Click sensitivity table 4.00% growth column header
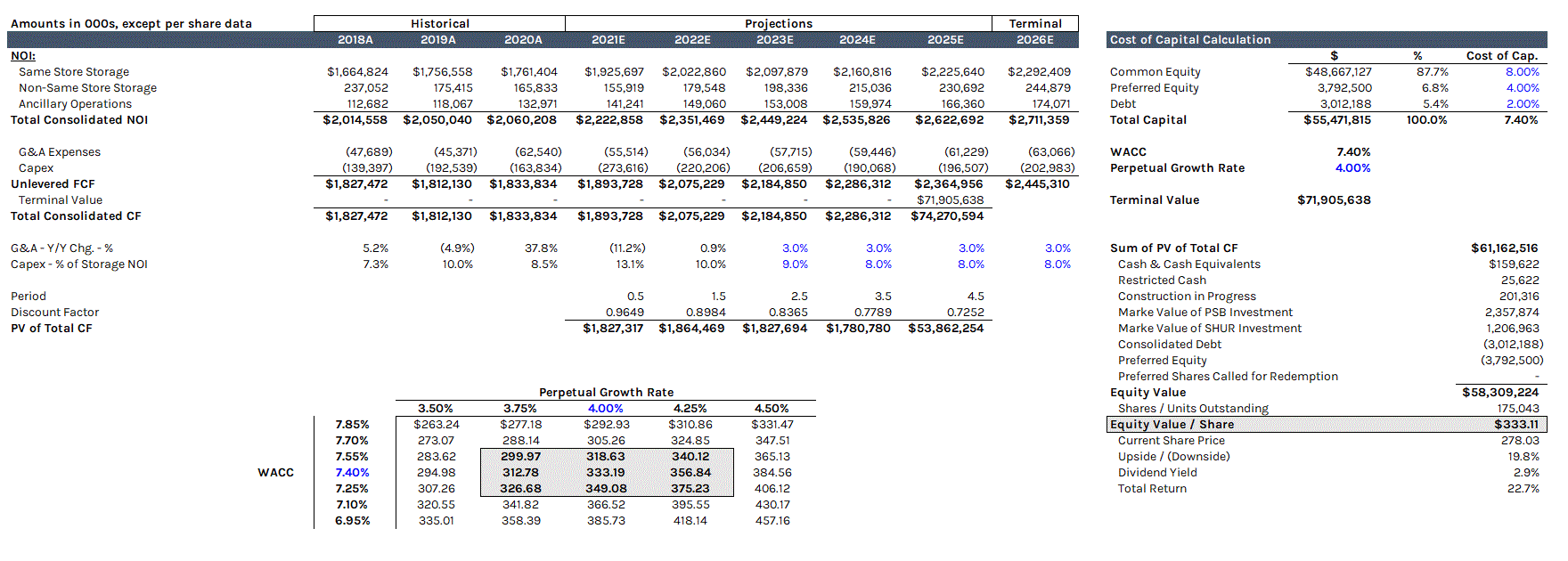Image resolution: width=1568 pixels, height=561 pixels. [606, 409]
